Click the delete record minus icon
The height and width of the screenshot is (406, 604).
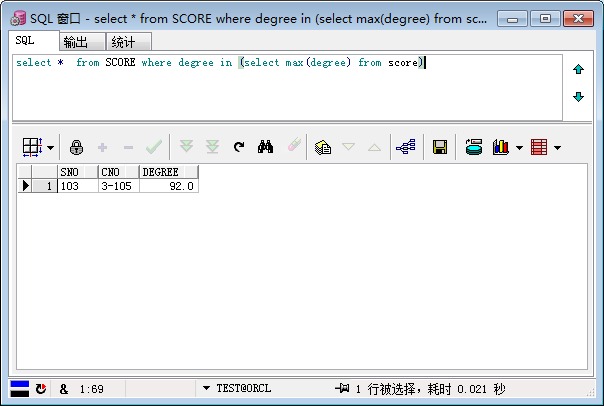[x=128, y=148]
